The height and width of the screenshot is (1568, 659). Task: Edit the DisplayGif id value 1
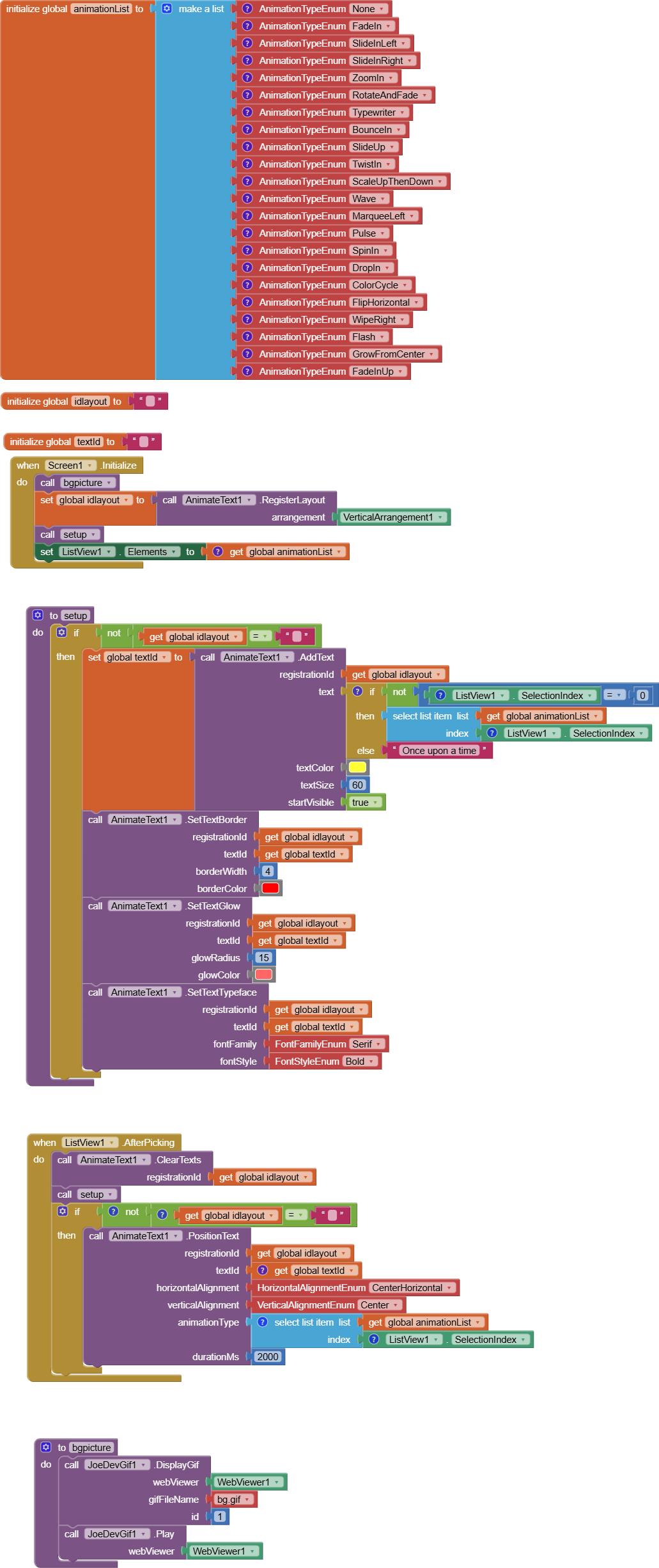(220, 1517)
